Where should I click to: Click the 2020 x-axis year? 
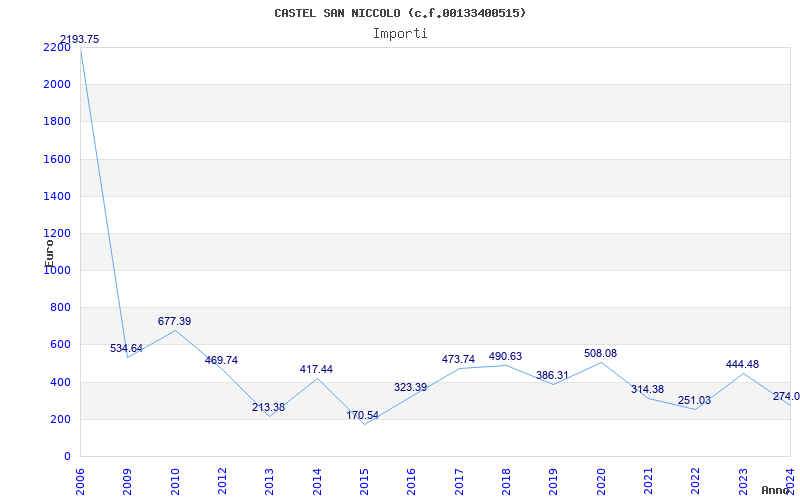click(601, 481)
